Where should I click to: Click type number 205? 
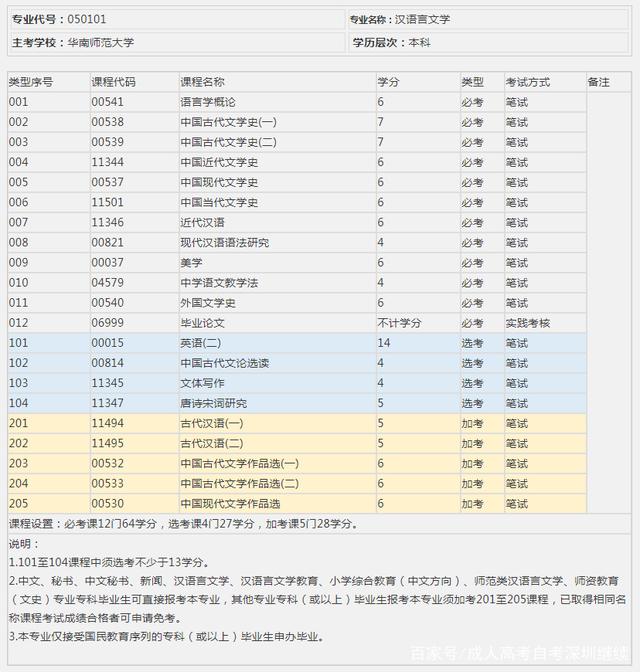coord(18,504)
